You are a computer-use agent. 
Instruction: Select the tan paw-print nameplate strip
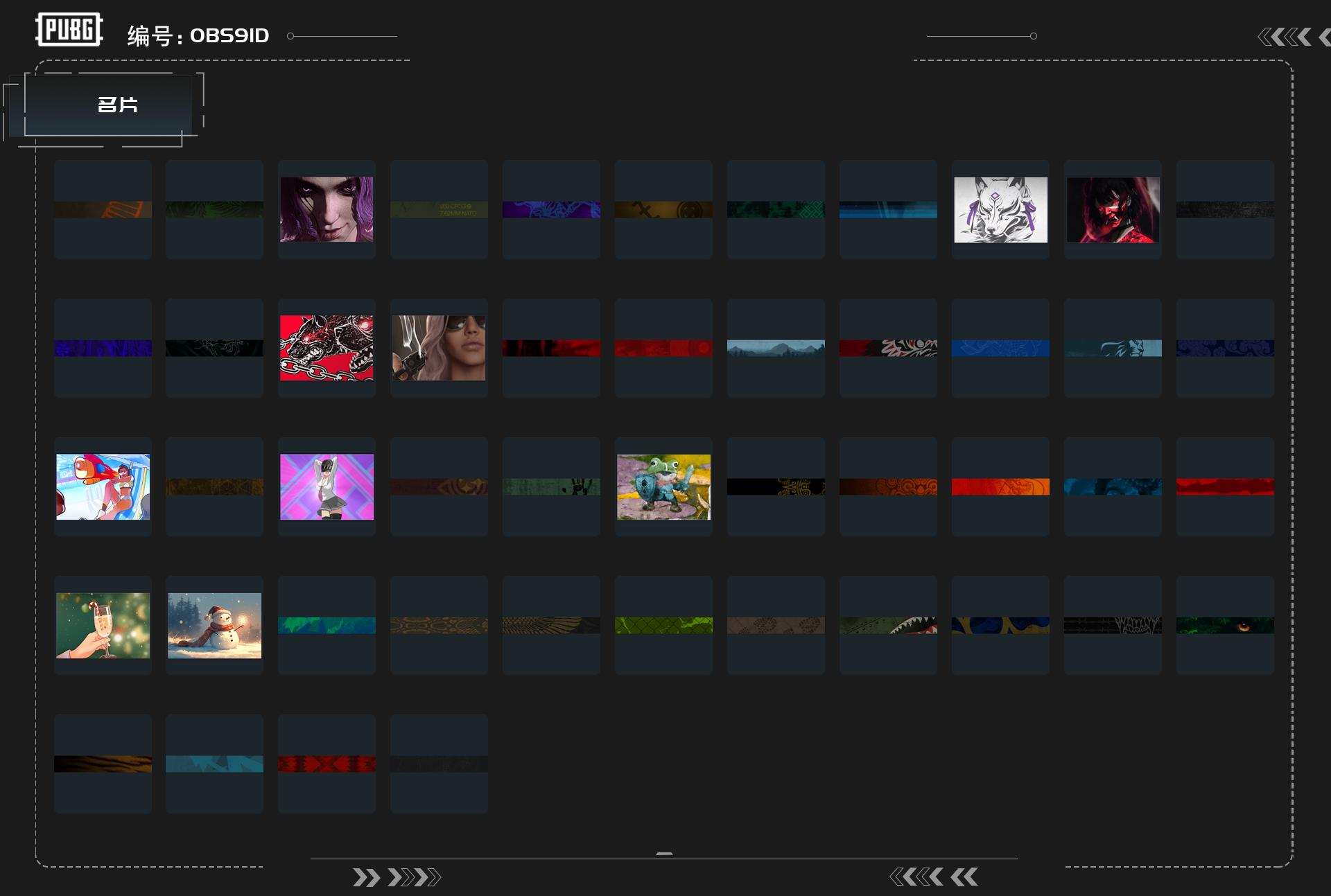(x=776, y=625)
